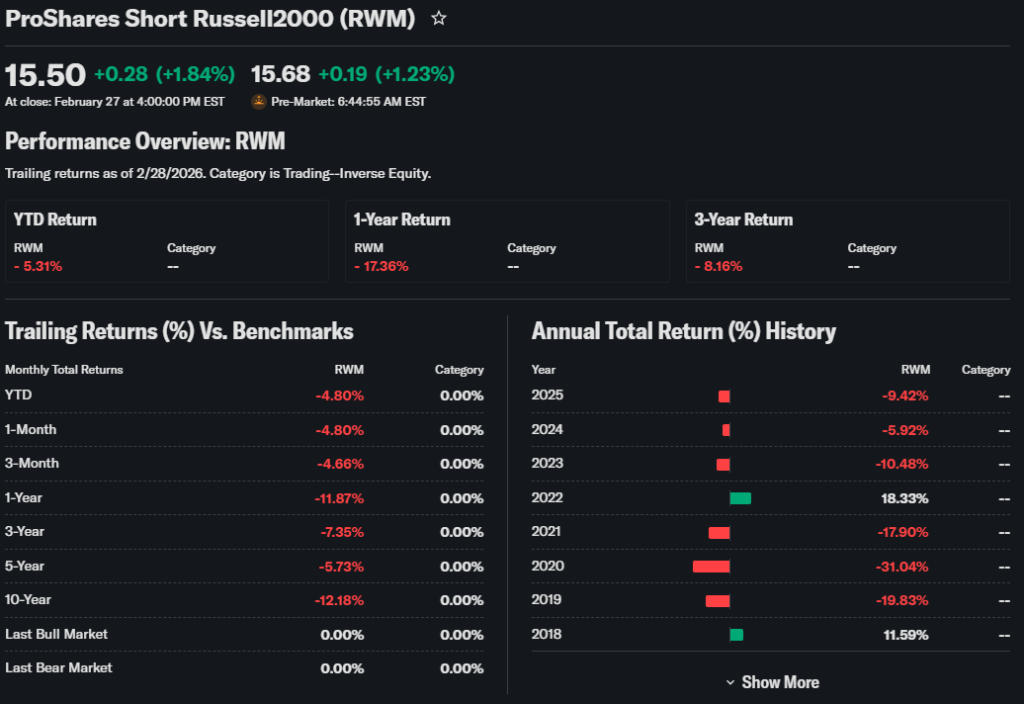This screenshot has width=1024, height=704.
Task: Click the pre-market price 15.68
Action: tap(280, 75)
